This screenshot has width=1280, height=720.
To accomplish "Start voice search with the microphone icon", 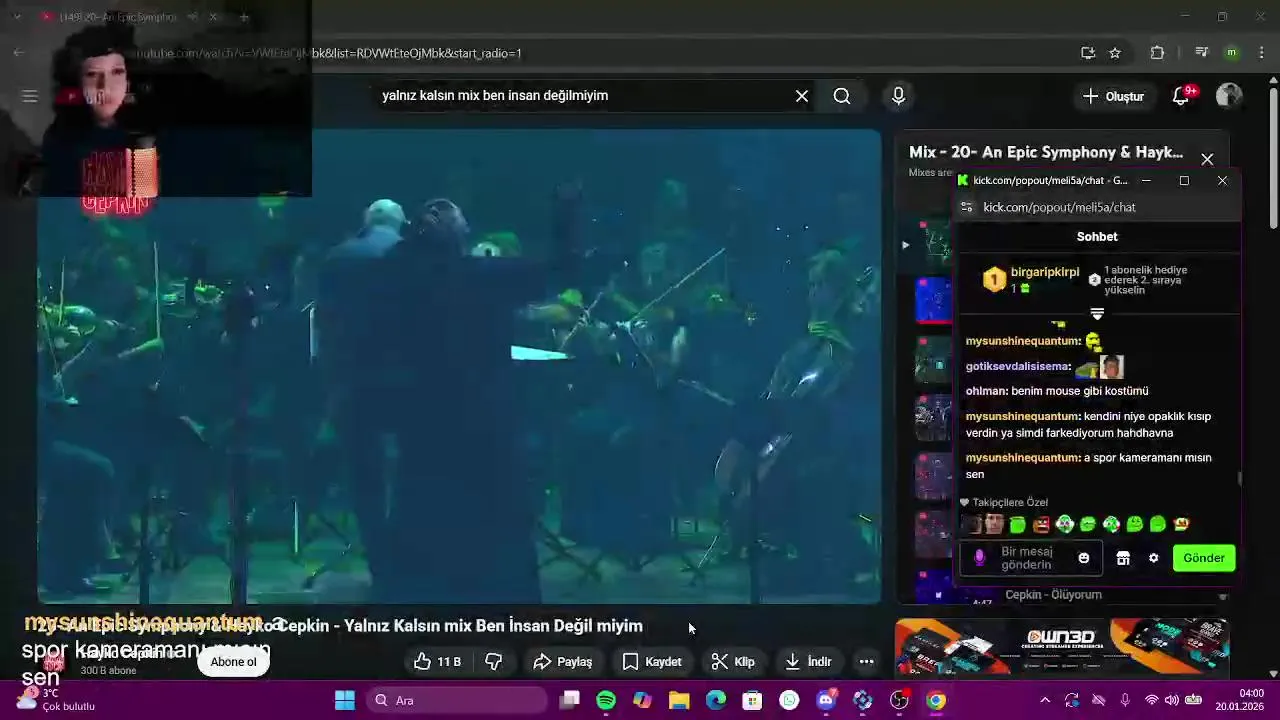I will (x=898, y=96).
